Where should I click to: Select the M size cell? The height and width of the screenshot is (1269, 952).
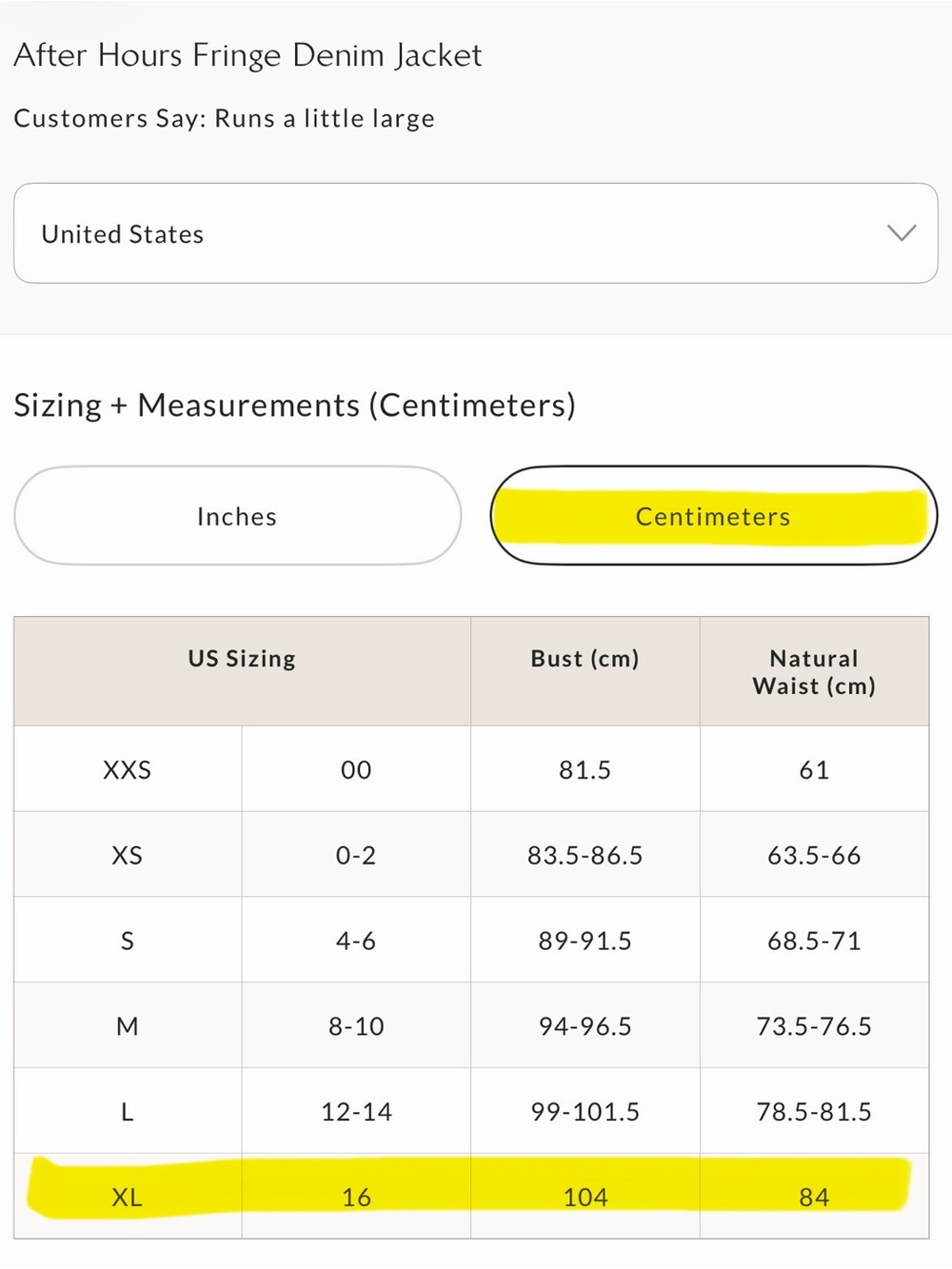click(128, 1025)
